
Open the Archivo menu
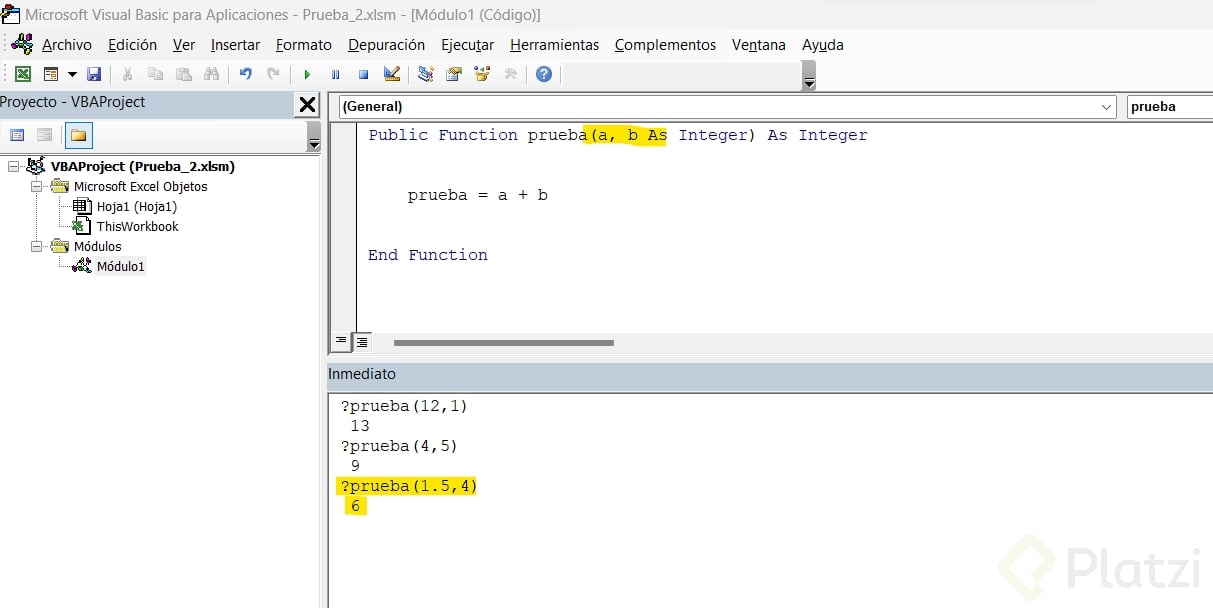point(67,45)
